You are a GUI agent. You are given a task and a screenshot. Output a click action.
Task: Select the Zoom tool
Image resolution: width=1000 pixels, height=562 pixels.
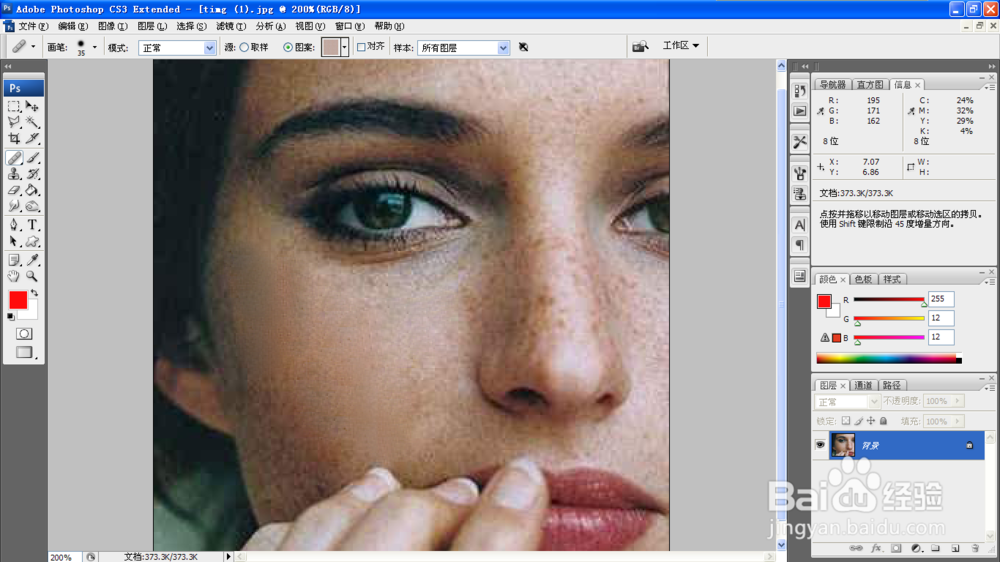pos(32,276)
